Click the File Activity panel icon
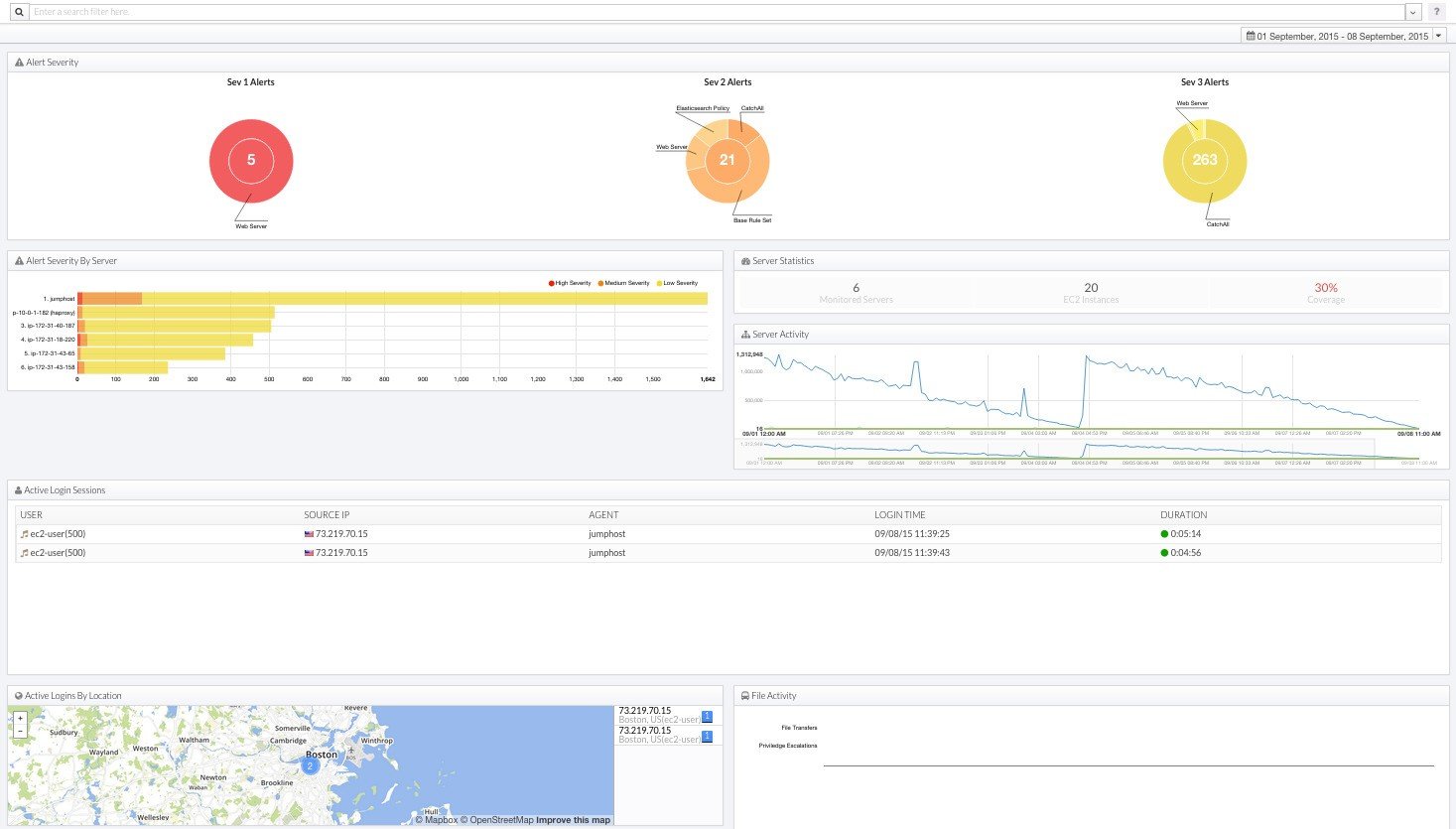 [x=745, y=696]
